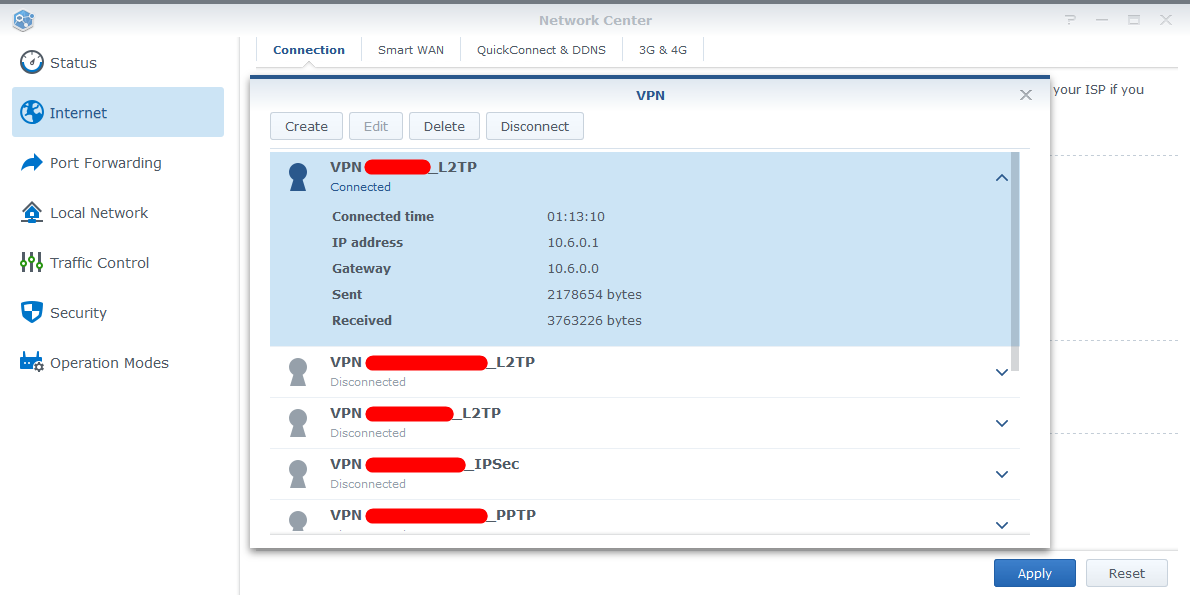This screenshot has height=595, width=1190.
Task: Collapse the connected L2TP VPN details
Action: (1001, 176)
